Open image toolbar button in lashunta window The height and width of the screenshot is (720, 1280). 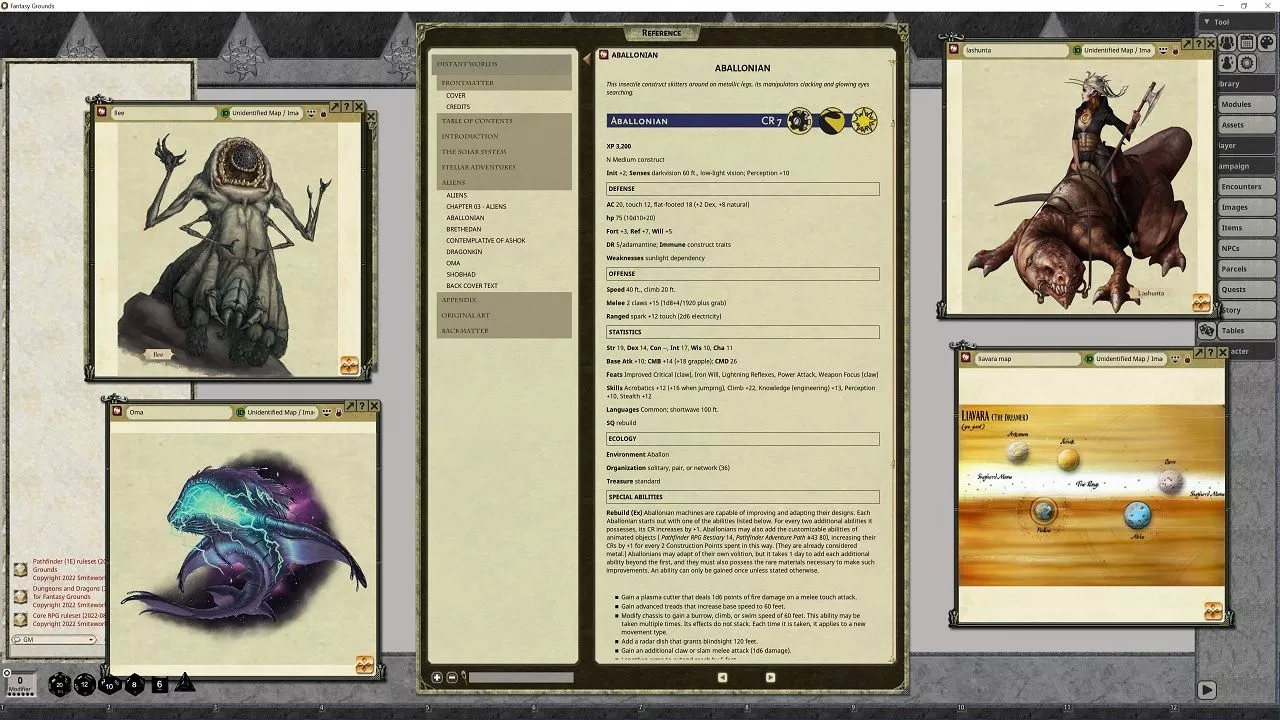coord(1201,302)
